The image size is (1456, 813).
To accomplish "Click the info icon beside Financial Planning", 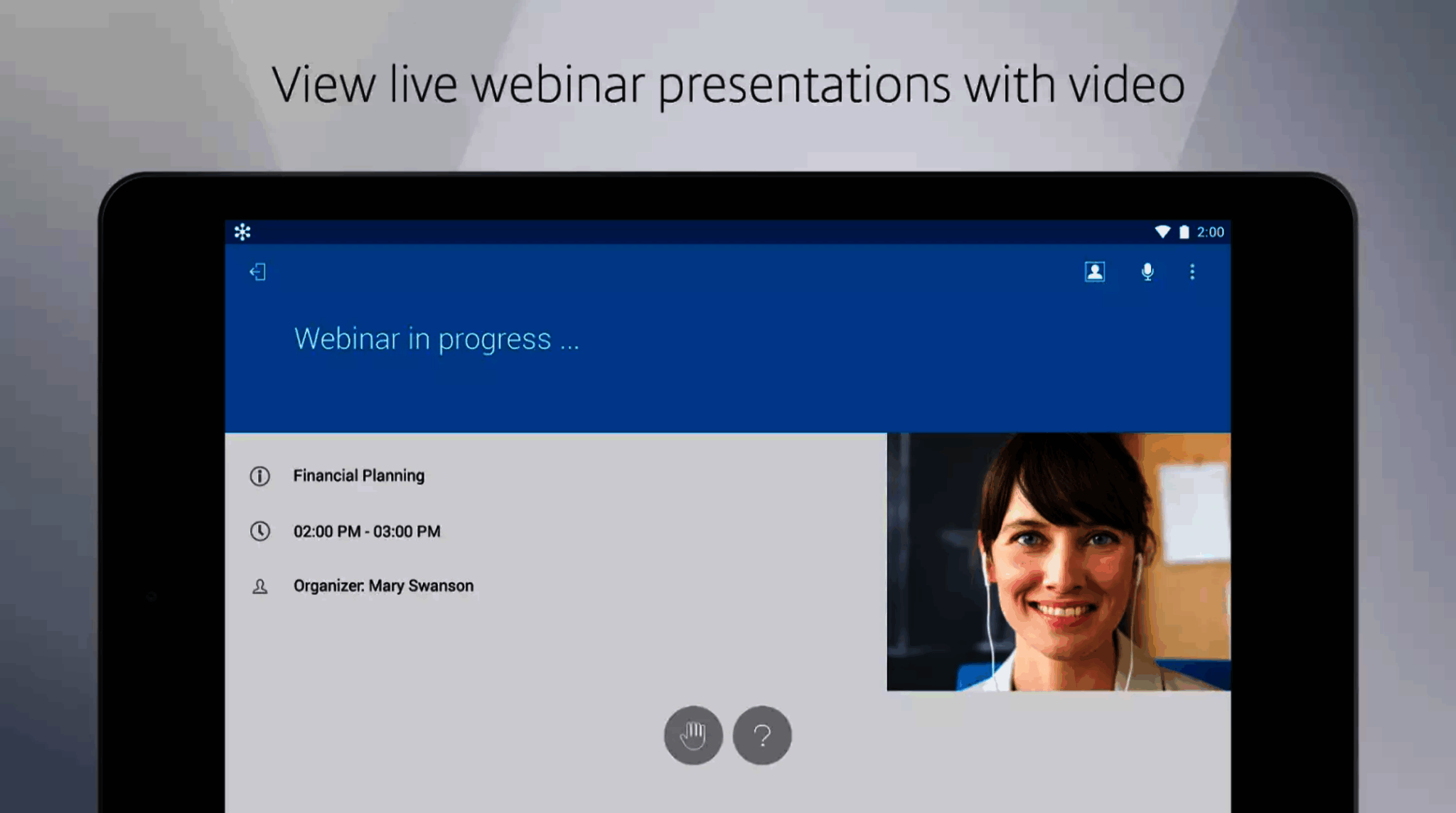I will coord(259,475).
